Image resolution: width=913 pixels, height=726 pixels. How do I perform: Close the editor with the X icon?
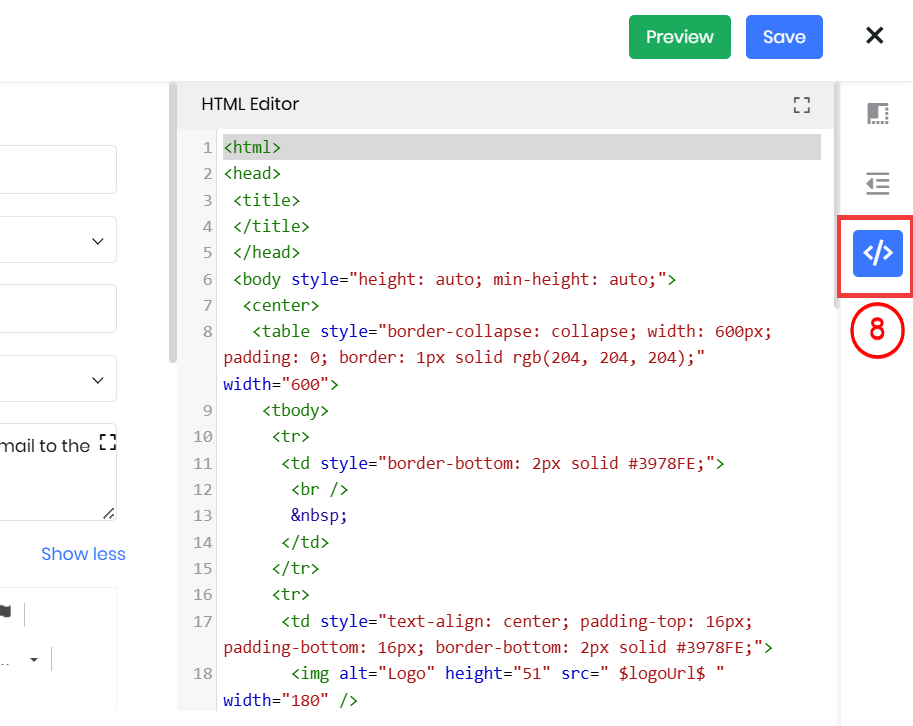coord(875,36)
